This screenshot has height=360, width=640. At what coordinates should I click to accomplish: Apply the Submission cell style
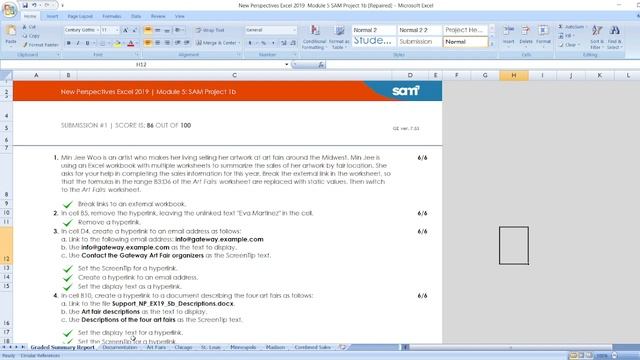coord(420,42)
